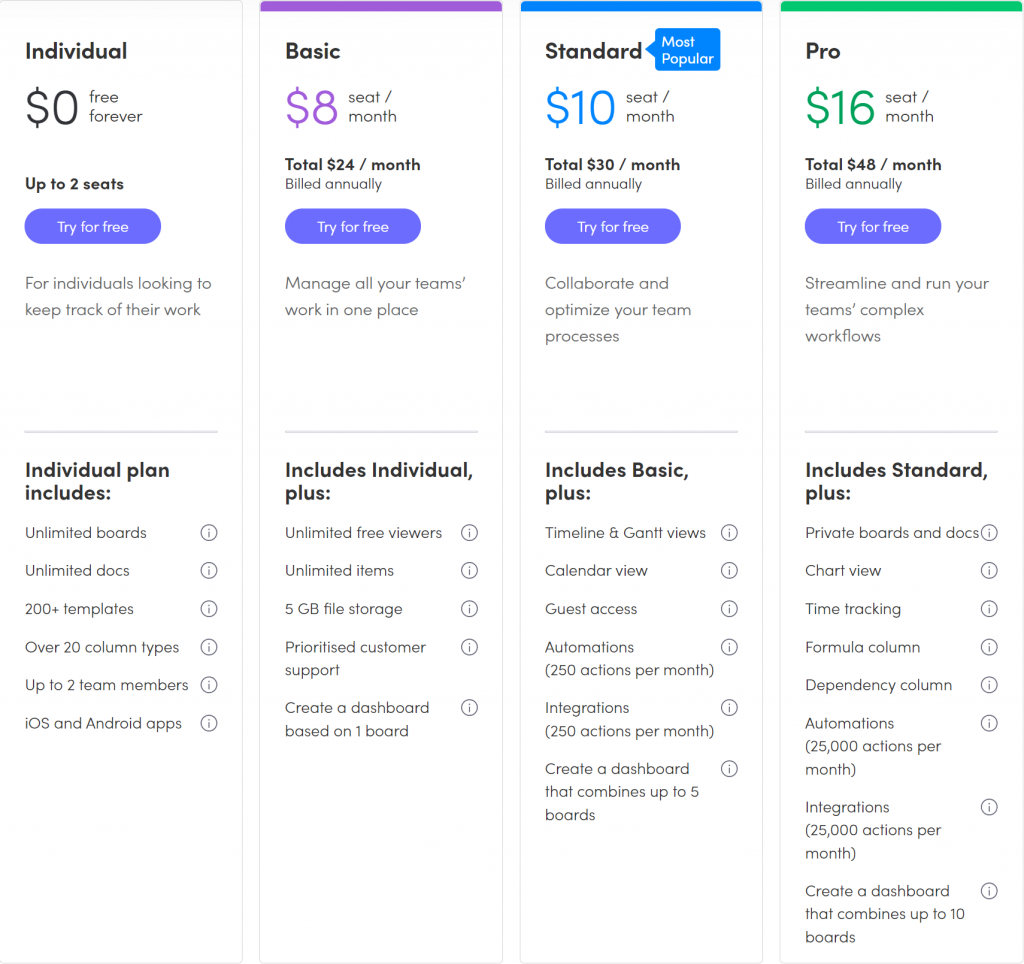This screenshot has height=964, width=1024.
Task: Choose Try for free on Pro plan
Action: tap(873, 227)
